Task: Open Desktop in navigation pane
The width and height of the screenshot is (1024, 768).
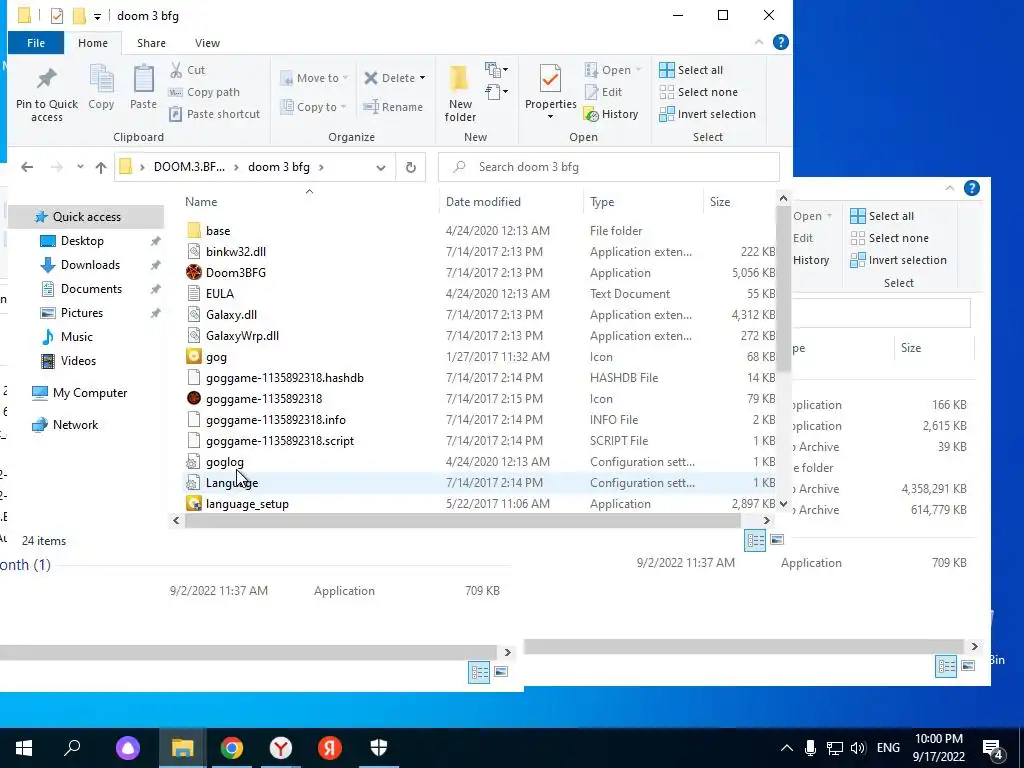Action: (82, 241)
